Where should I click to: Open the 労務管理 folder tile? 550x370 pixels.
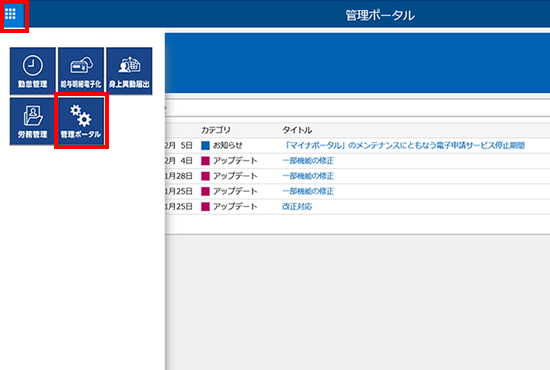click(x=33, y=121)
